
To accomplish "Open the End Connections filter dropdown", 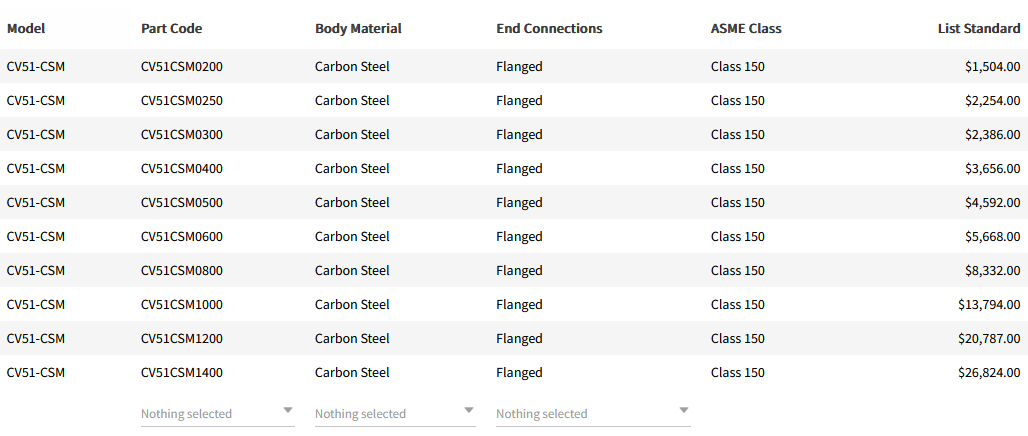I will click(592, 413).
